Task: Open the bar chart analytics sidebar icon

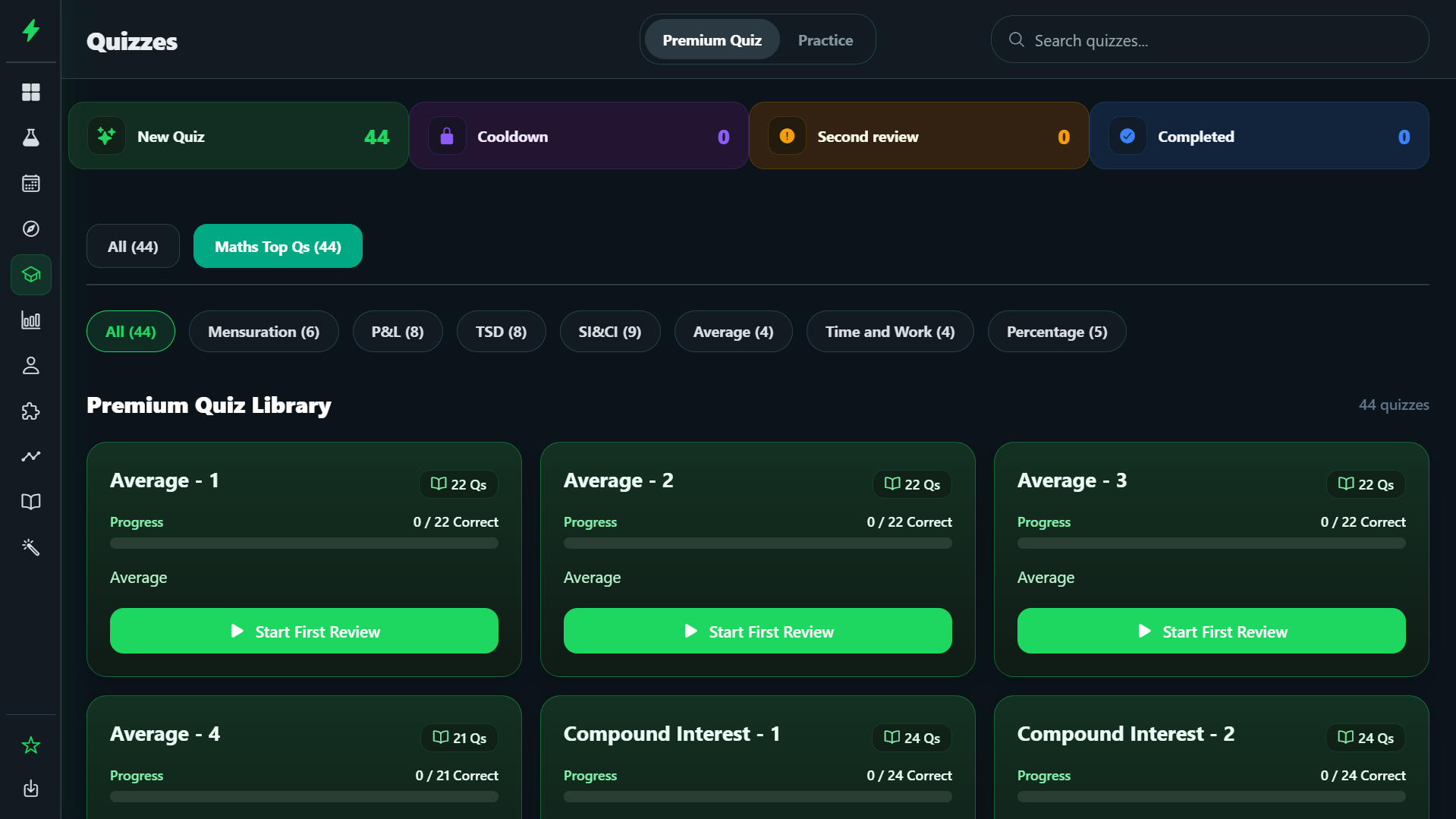Action: pos(31,320)
